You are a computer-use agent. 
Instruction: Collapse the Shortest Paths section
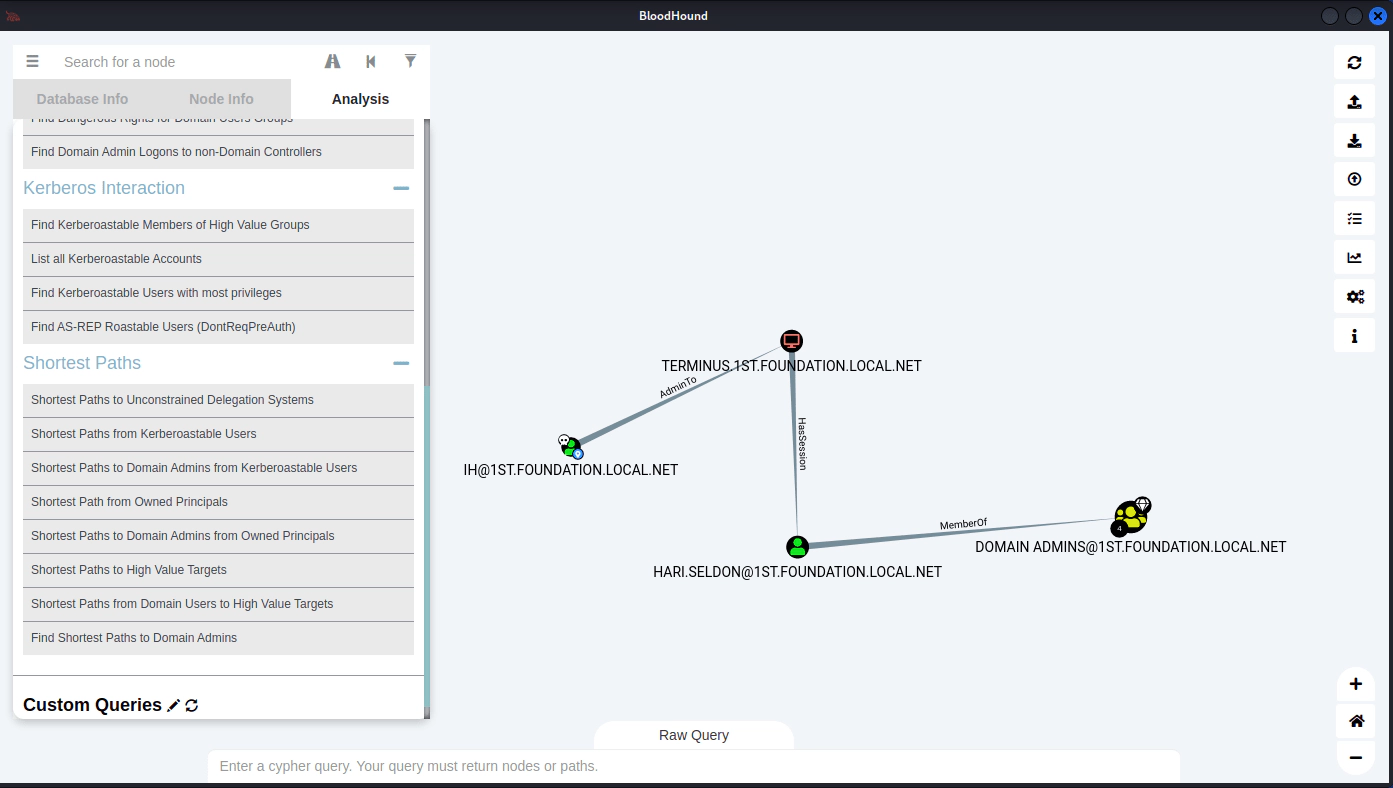[401, 363]
